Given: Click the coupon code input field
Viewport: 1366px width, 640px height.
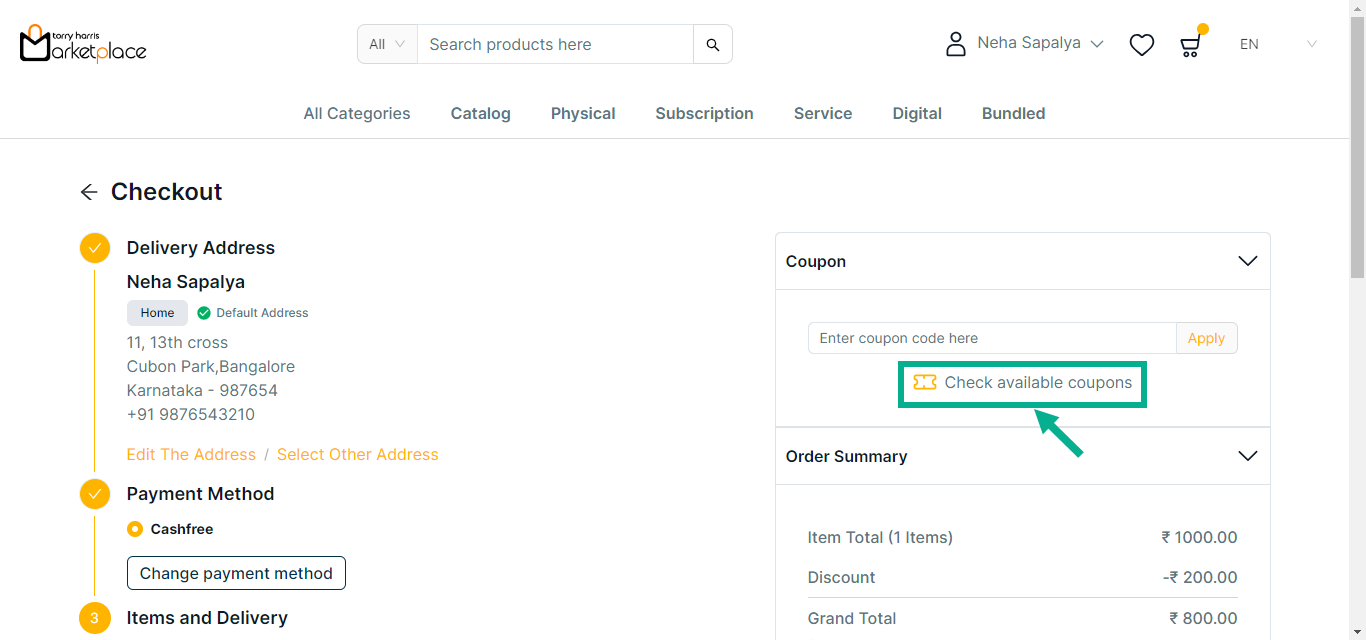Looking at the screenshot, I should click(x=991, y=338).
